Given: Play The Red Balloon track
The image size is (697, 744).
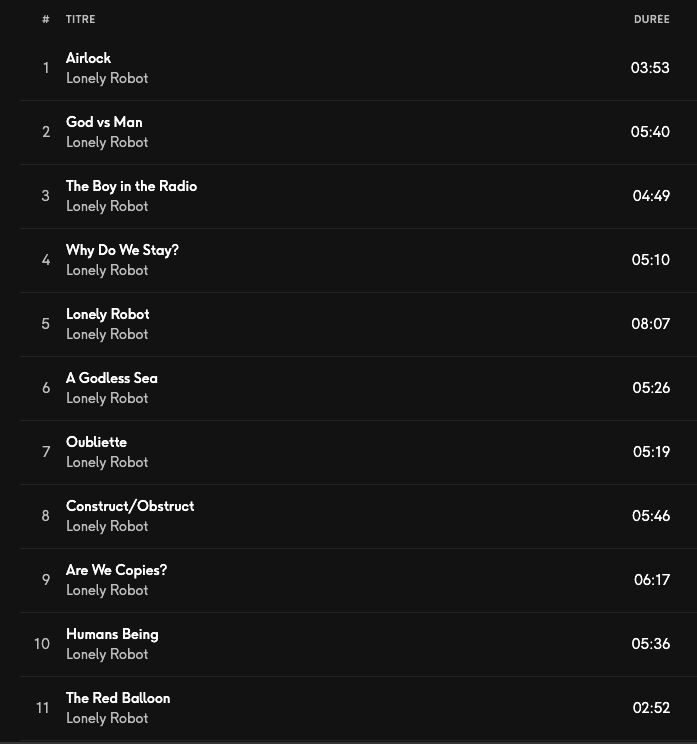Looking at the screenshot, I should click(x=118, y=698).
